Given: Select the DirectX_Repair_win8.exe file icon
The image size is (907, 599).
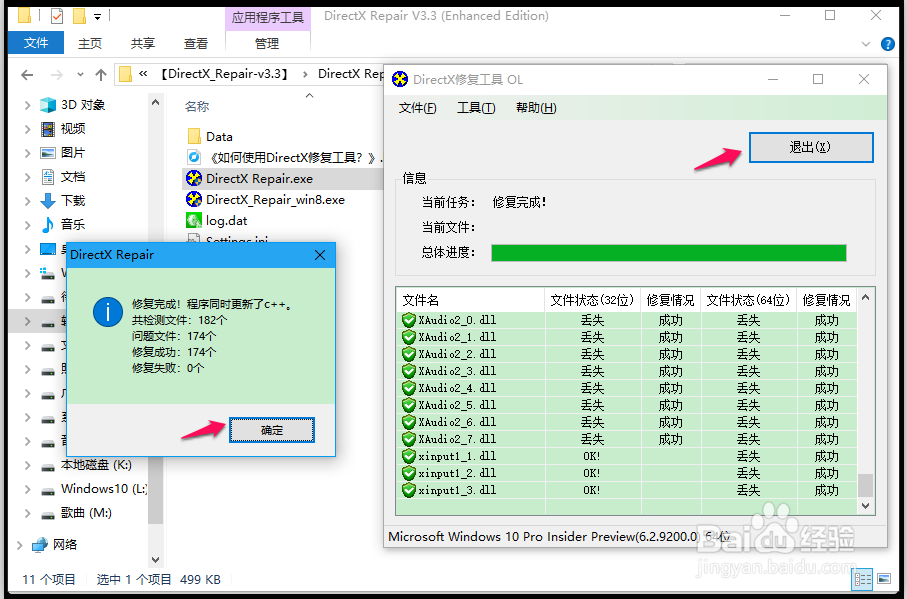Looking at the screenshot, I should pyautogui.click(x=194, y=199).
